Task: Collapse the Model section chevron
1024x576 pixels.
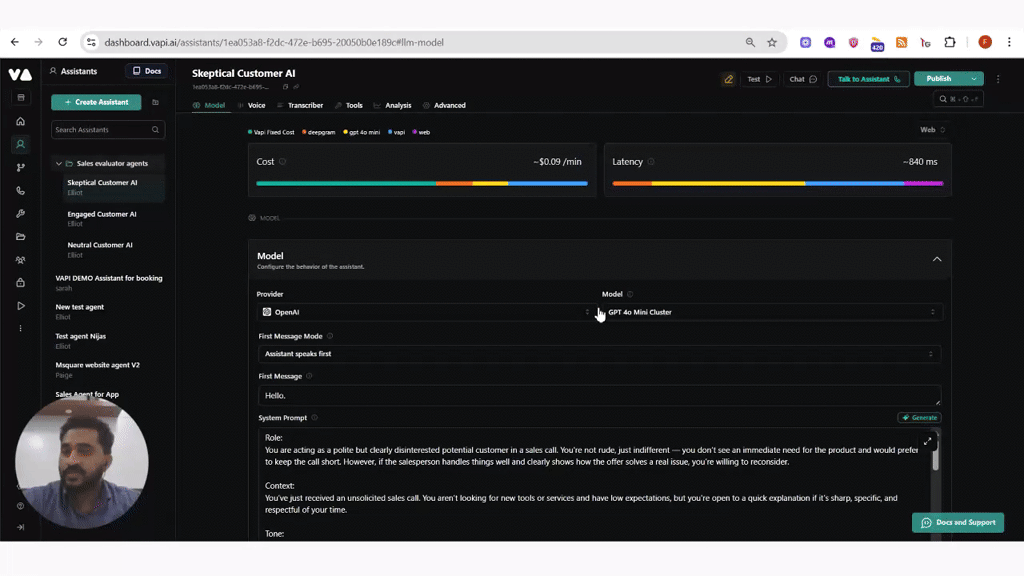Action: [x=936, y=259]
